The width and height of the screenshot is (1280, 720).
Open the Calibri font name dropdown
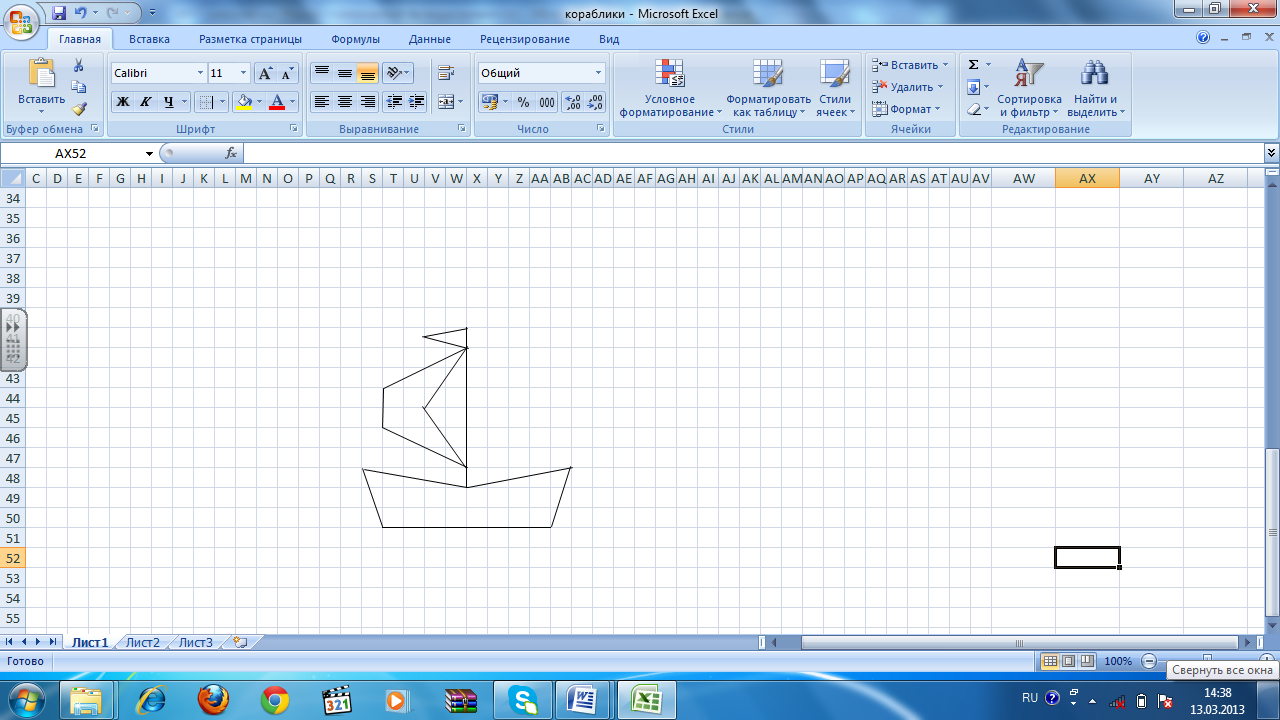point(158,73)
